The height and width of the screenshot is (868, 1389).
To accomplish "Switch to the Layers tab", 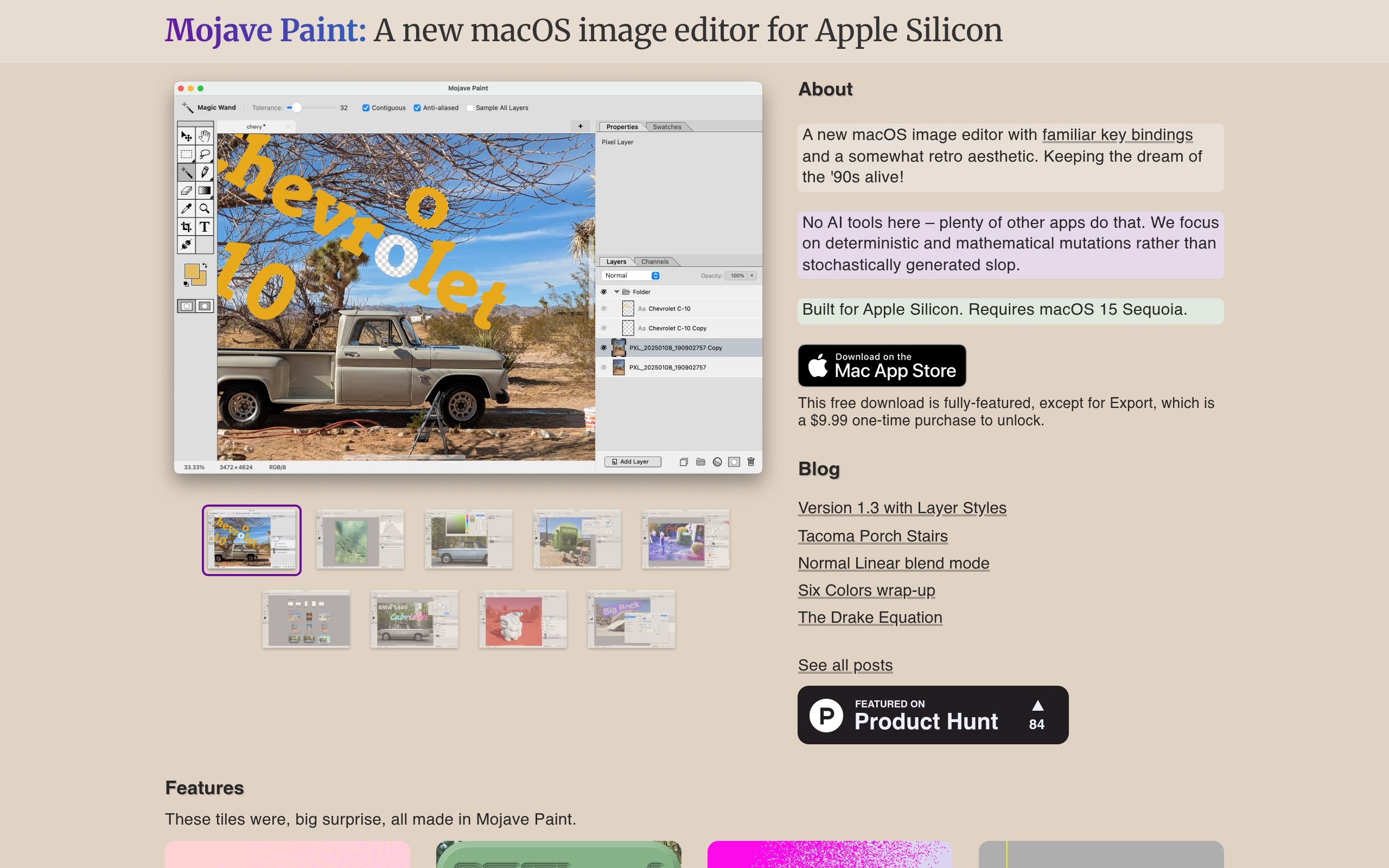I will (616, 262).
